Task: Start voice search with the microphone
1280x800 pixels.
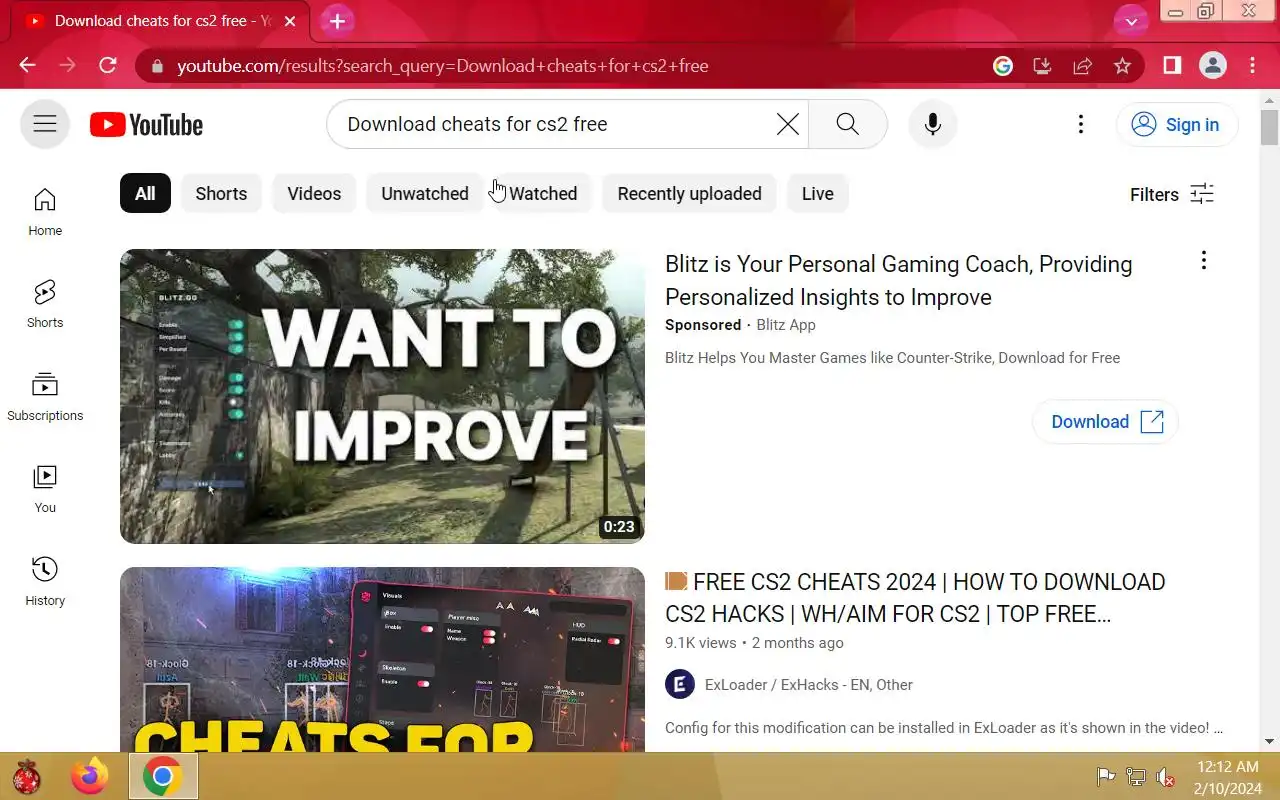Action: 933,124
